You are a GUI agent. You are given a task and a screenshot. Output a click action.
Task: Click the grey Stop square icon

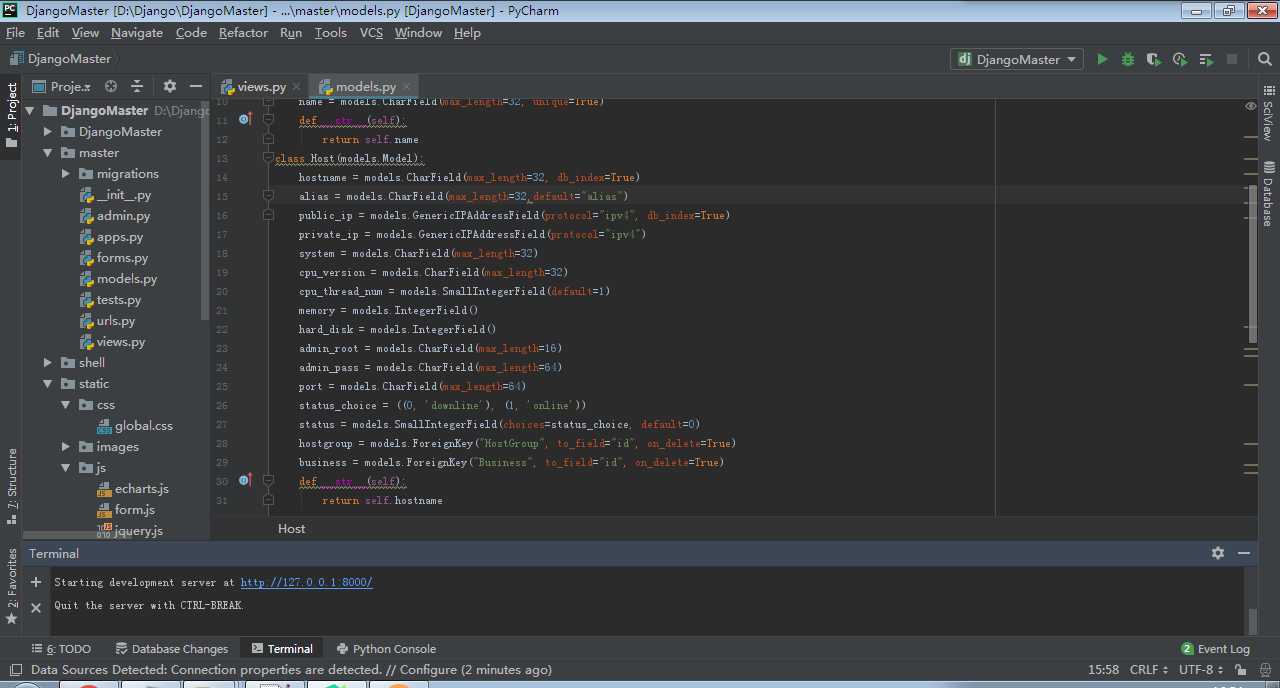pos(1232,60)
